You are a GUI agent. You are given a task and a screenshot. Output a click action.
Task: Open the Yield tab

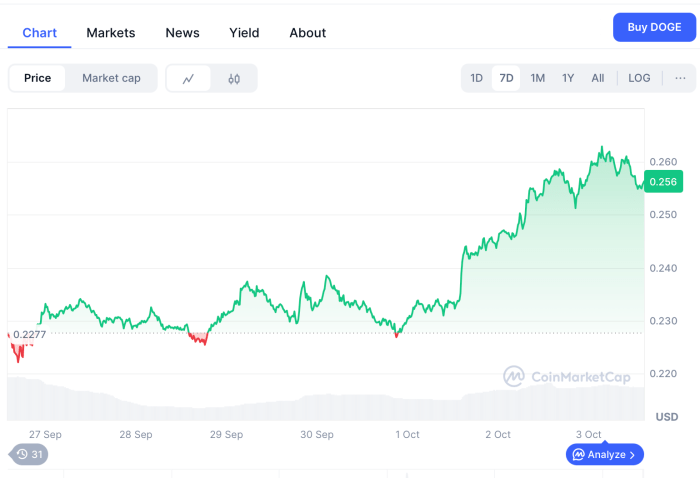pos(244,33)
